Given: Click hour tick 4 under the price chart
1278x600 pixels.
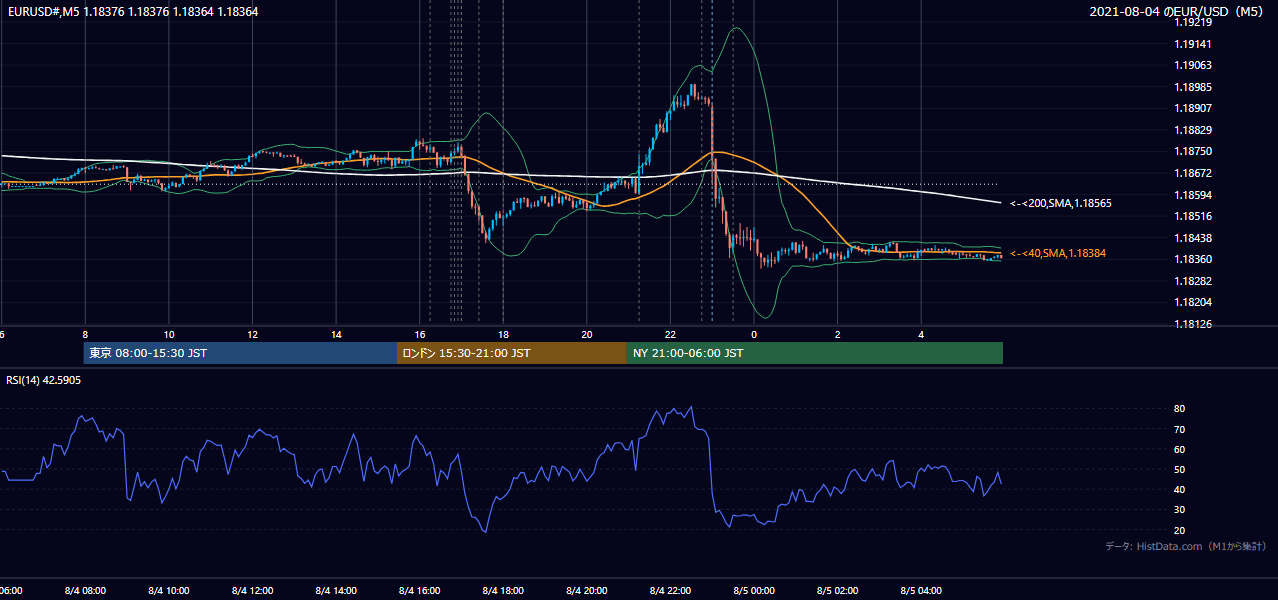Looking at the screenshot, I should pyautogui.click(x=922, y=334).
